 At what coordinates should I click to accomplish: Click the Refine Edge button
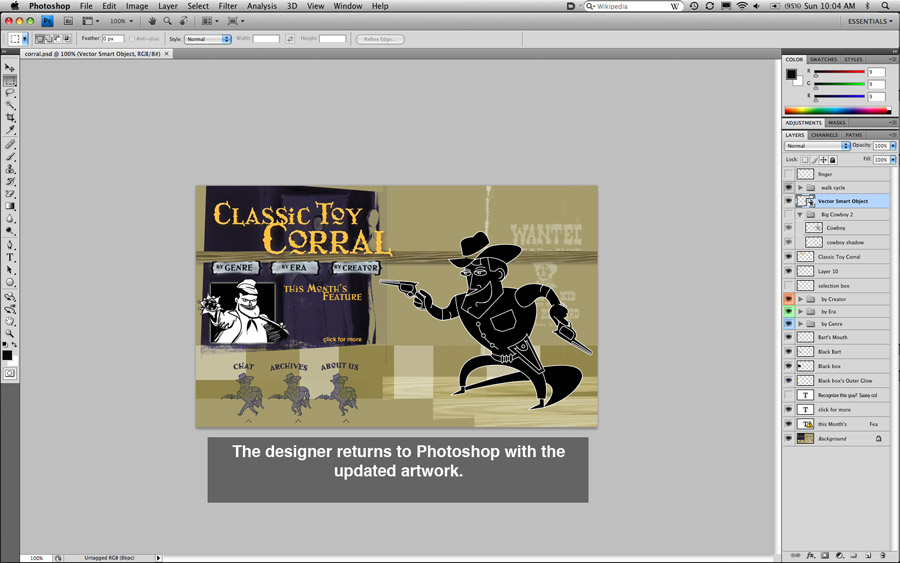coord(380,39)
